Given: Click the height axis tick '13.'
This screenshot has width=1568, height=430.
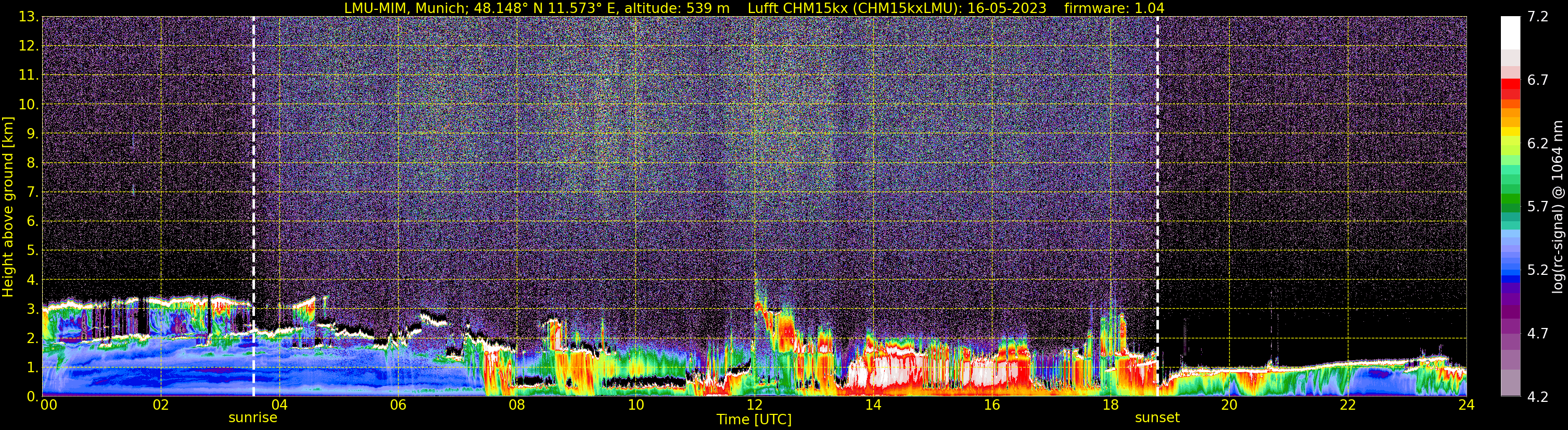Looking at the screenshot, I should [28, 17].
